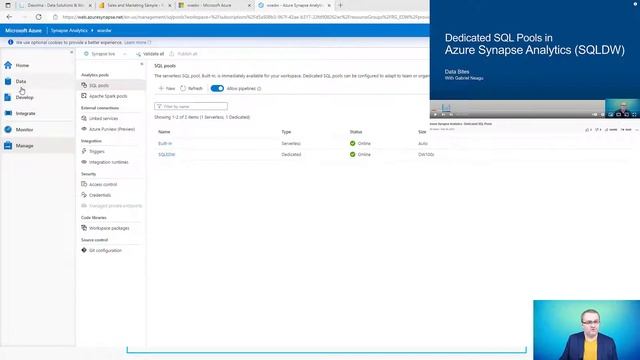Click Microsoft Azure header logo
The height and width of the screenshot is (360, 640).
[x=23, y=31]
